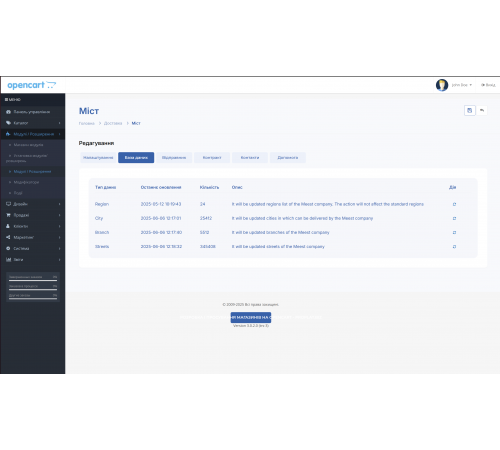Click the Streets data type cell
The width and height of the screenshot is (500, 450).
coord(102,247)
